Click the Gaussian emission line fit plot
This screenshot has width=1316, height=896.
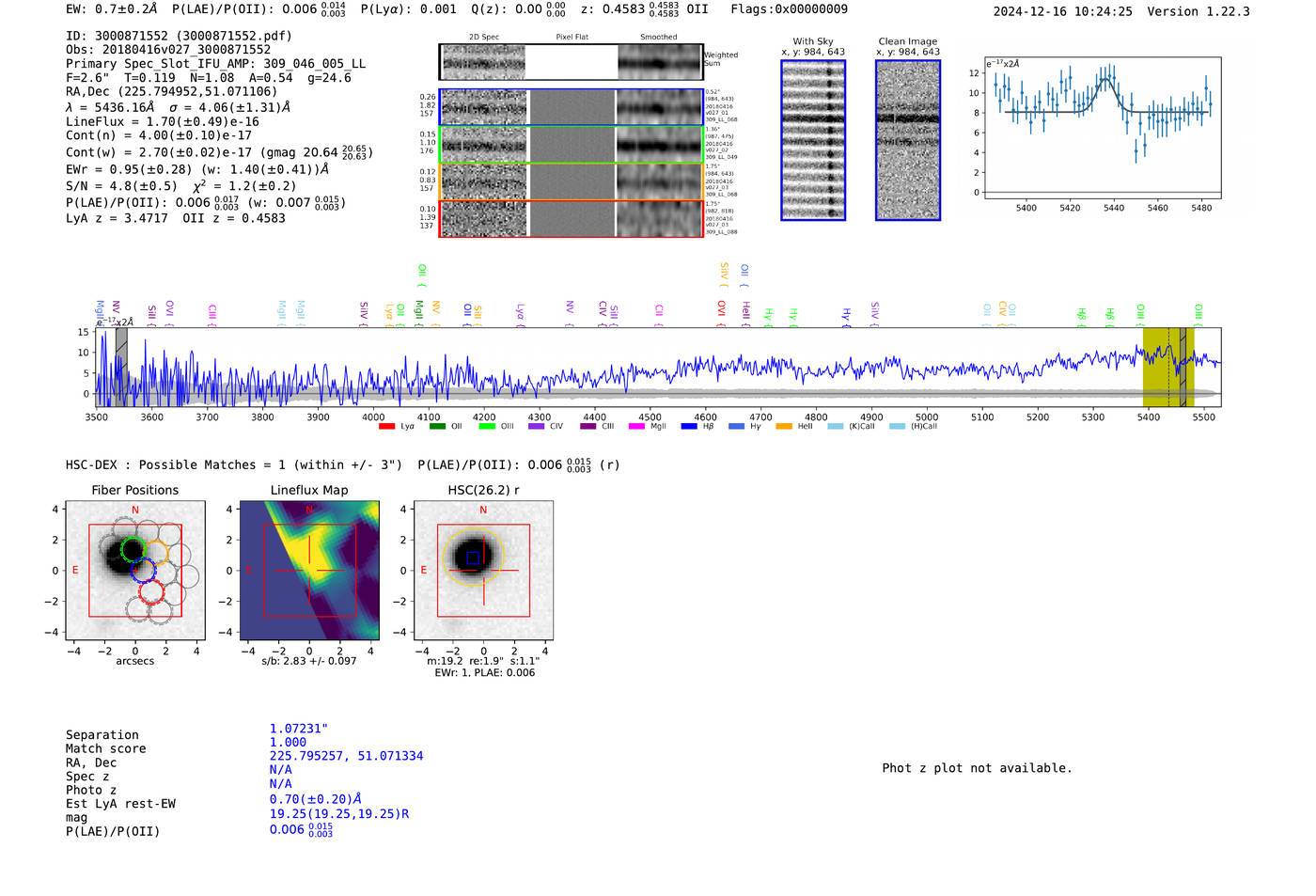tap(1102, 129)
